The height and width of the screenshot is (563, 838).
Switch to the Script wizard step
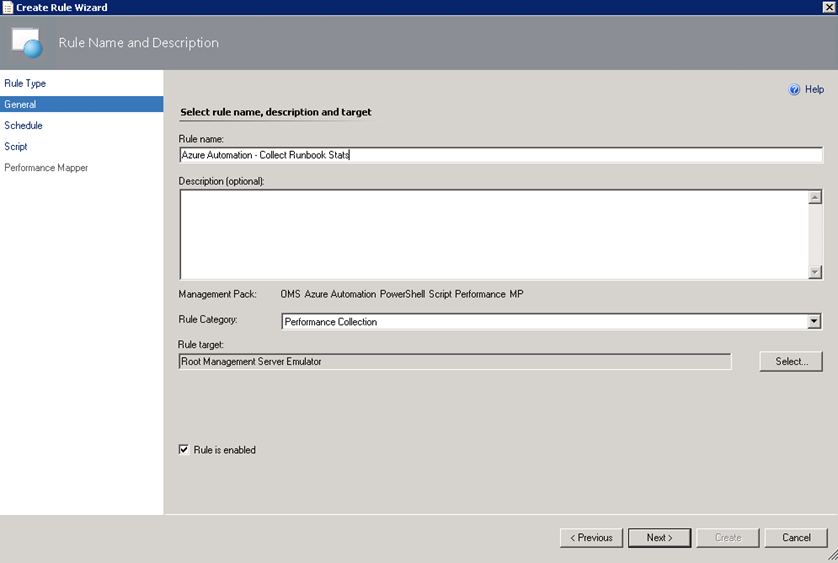(16, 146)
